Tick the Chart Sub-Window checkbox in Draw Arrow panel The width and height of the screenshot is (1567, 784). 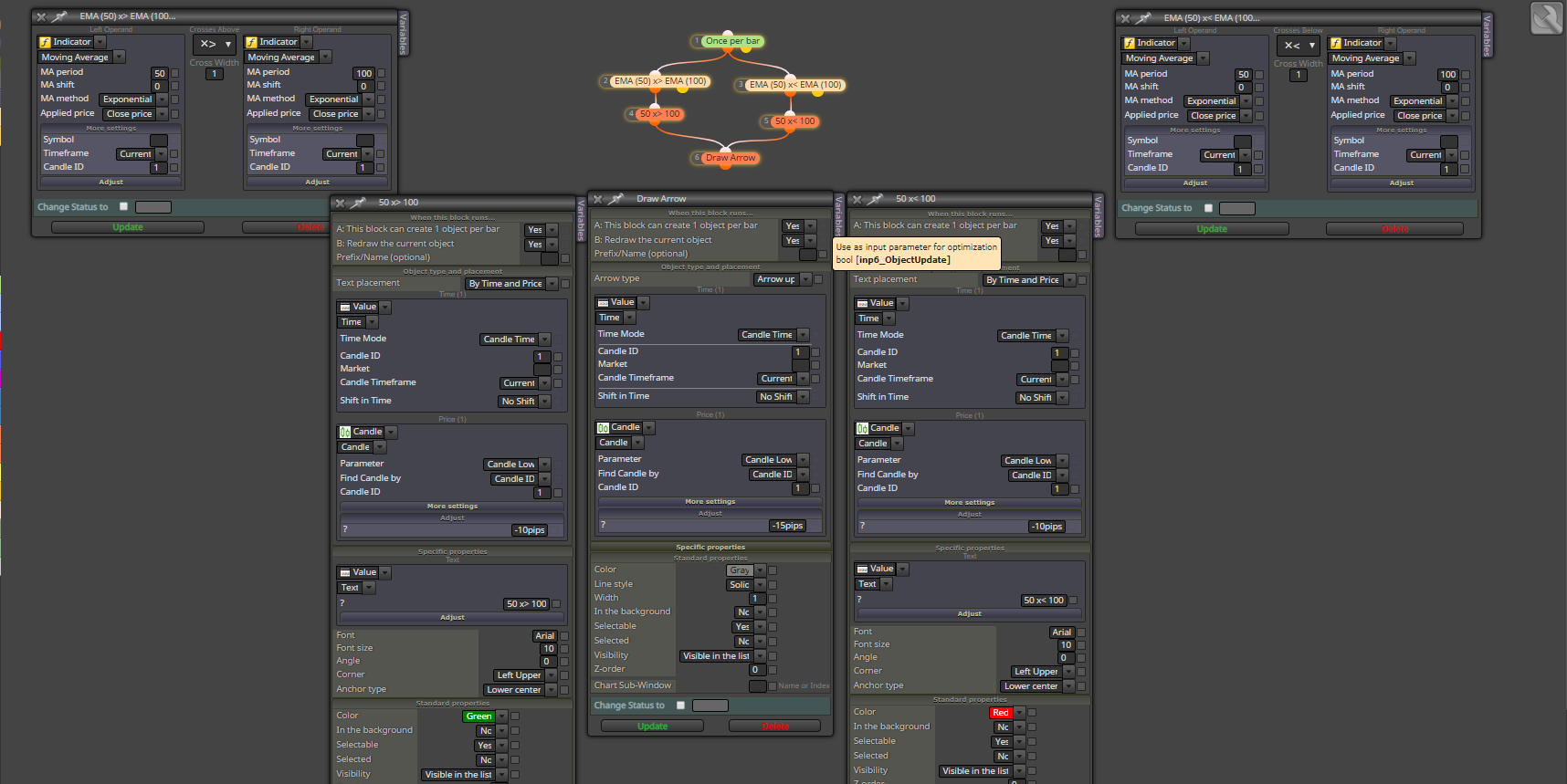(x=773, y=686)
